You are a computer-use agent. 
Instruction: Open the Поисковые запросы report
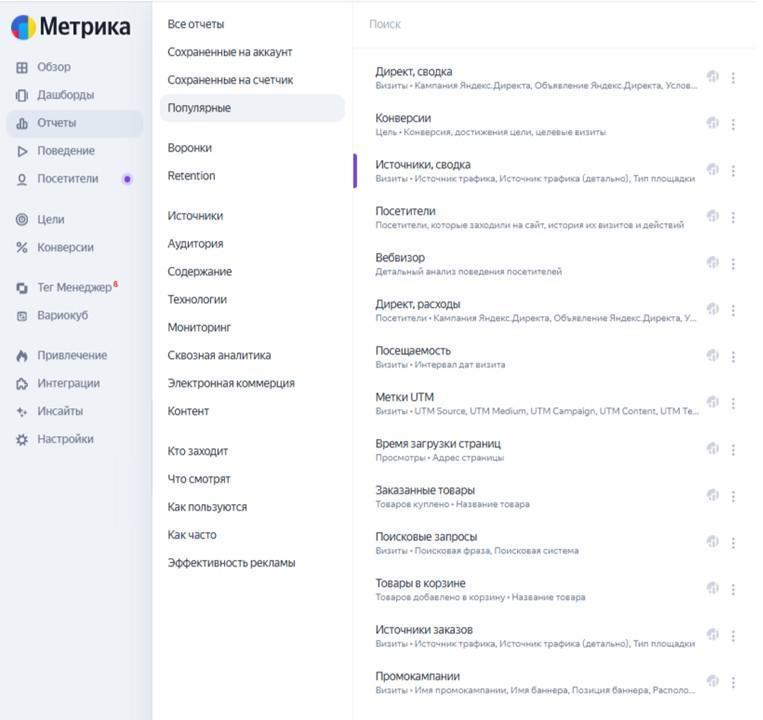tap(426, 537)
